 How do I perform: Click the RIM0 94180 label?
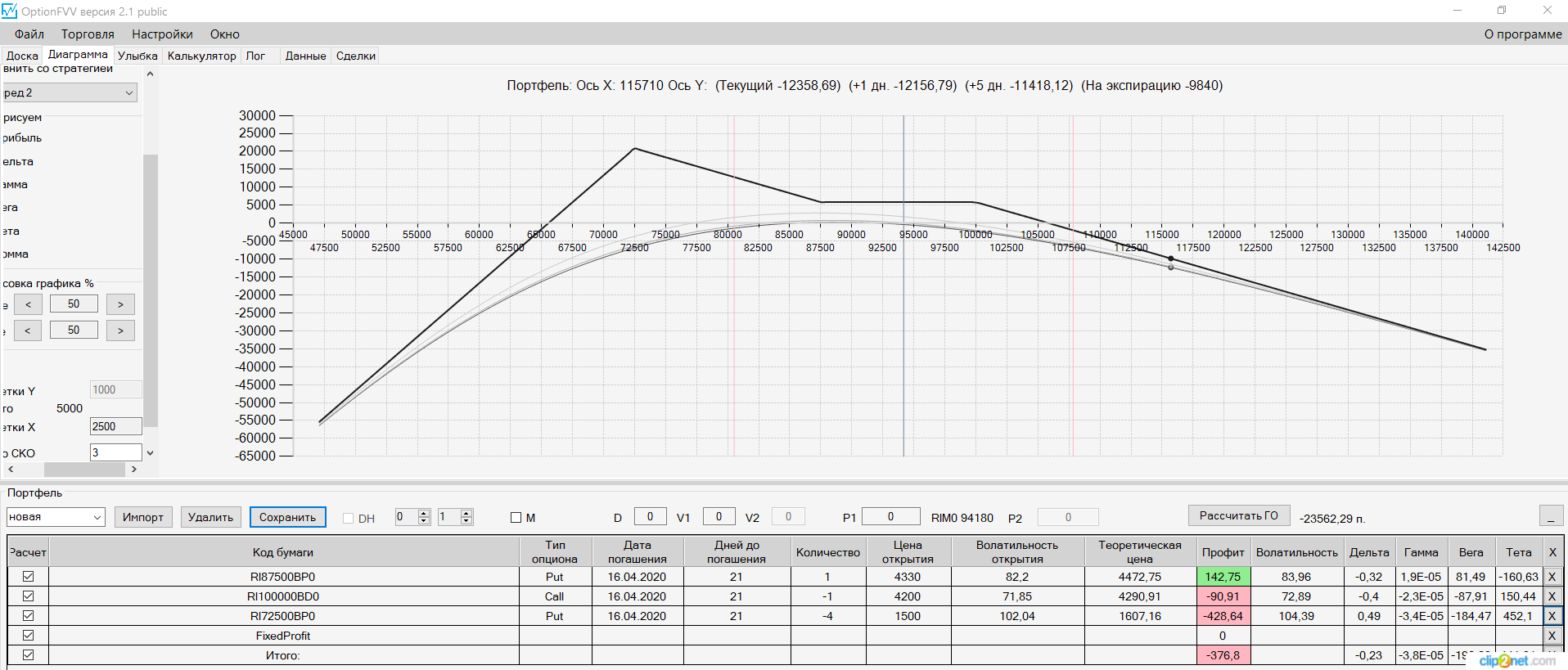pyautogui.click(x=962, y=518)
